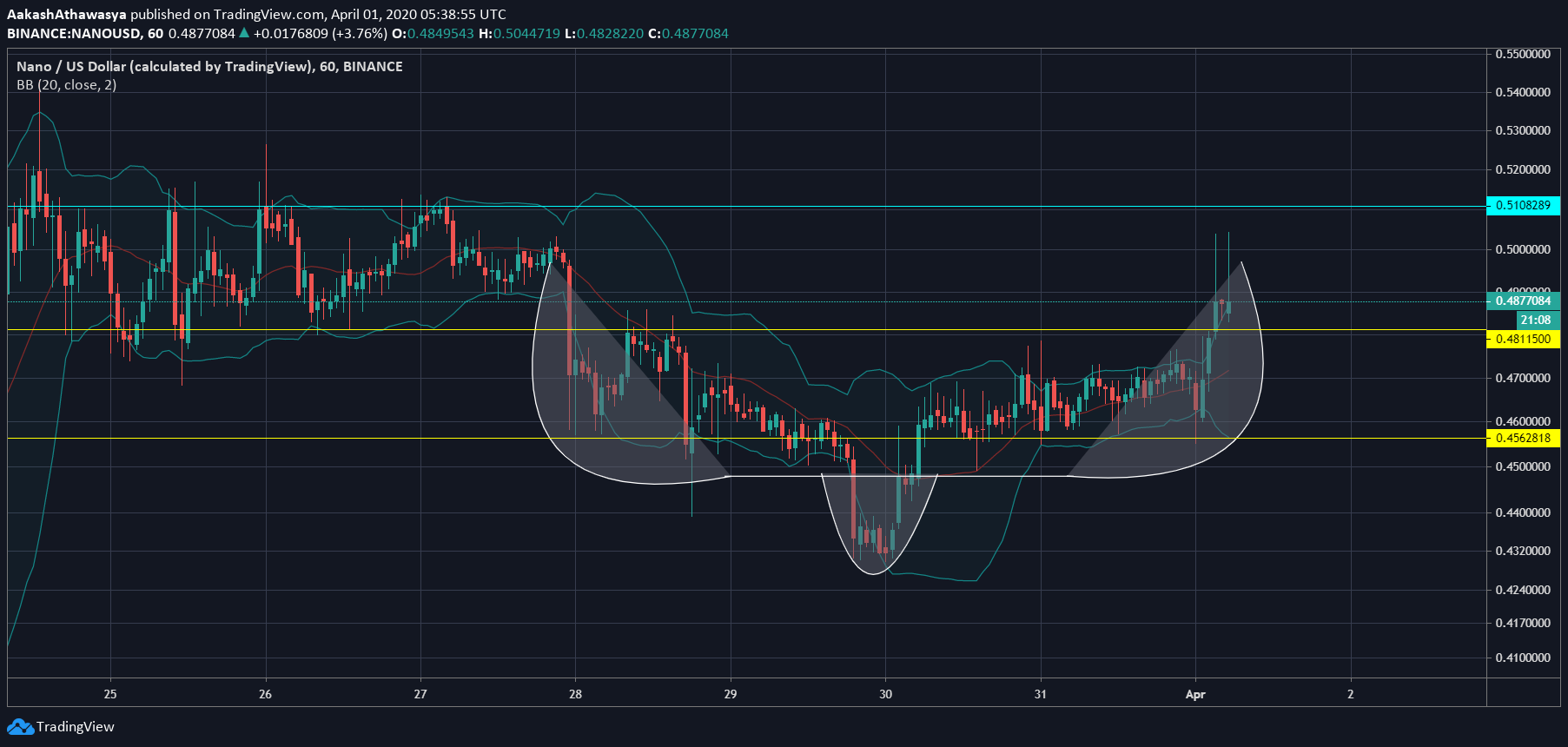Click the 0.4600000 price axis tick

pos(1523,421)
